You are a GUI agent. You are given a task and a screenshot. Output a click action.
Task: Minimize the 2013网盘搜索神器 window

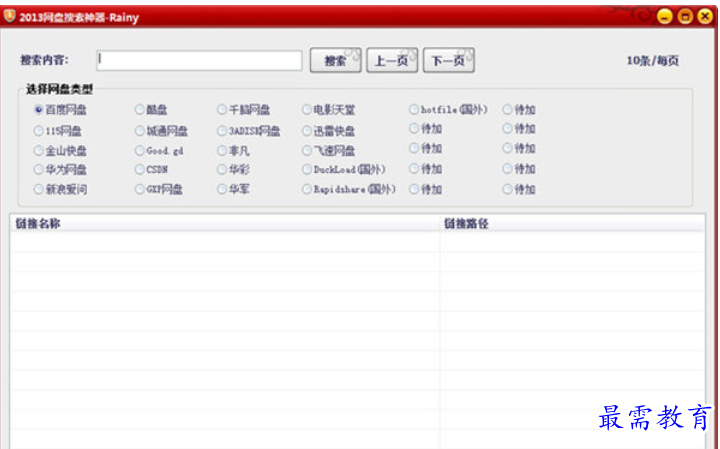664,17
